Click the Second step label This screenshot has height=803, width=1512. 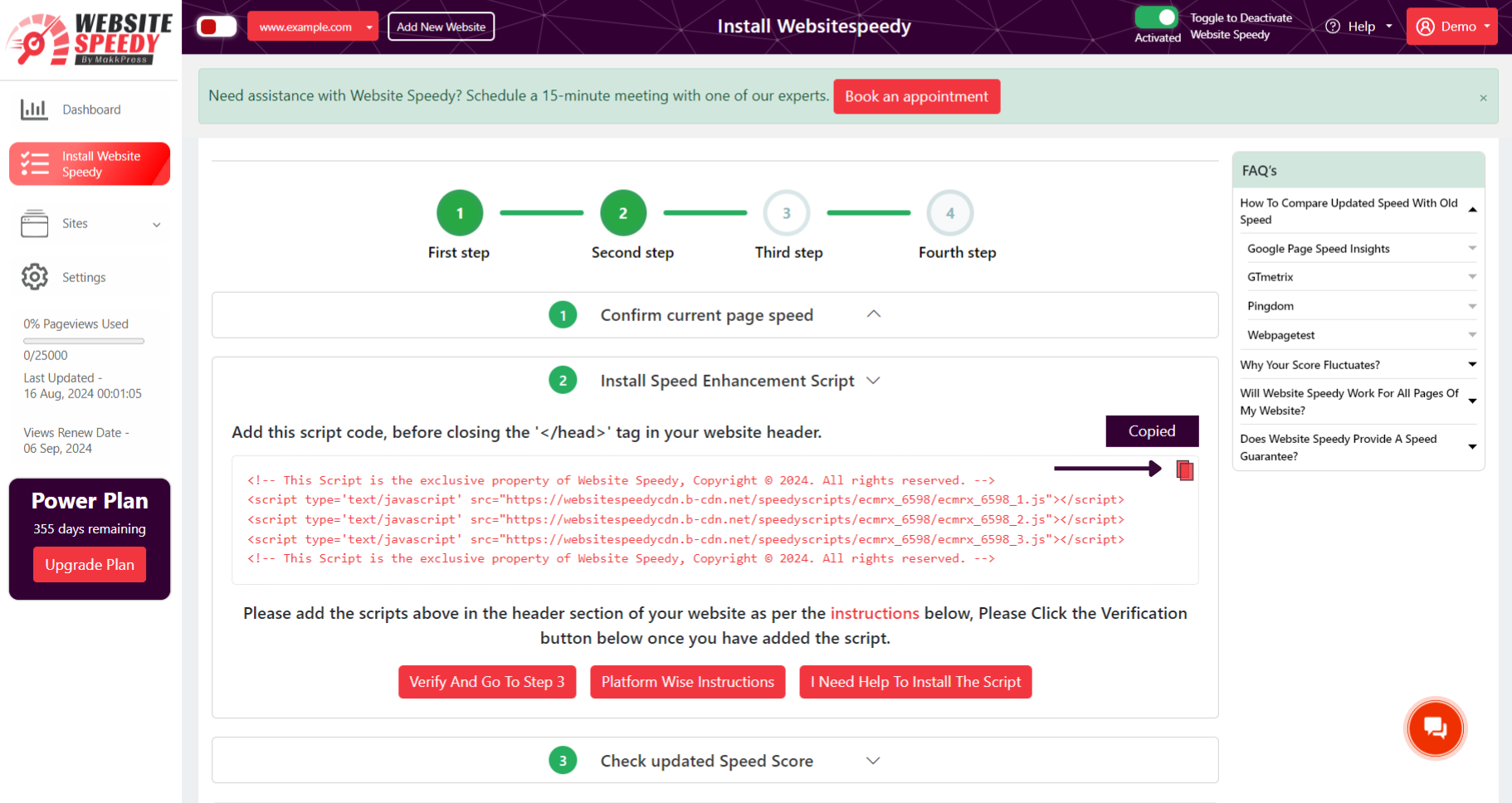632,252
